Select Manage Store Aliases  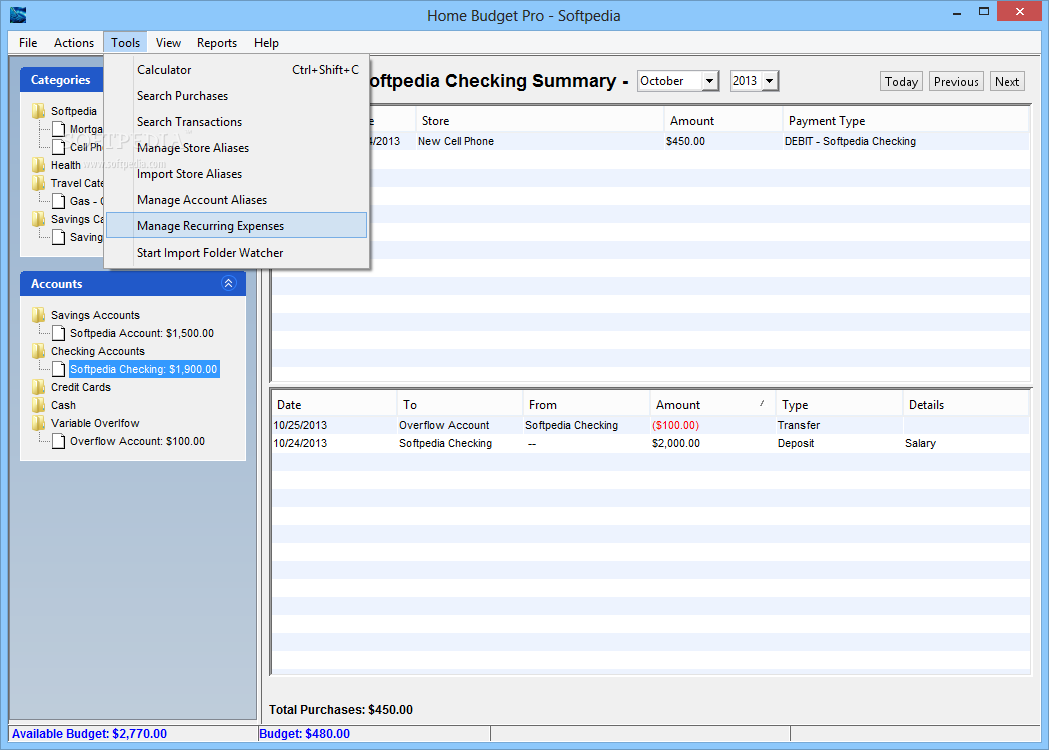[237, 148]
